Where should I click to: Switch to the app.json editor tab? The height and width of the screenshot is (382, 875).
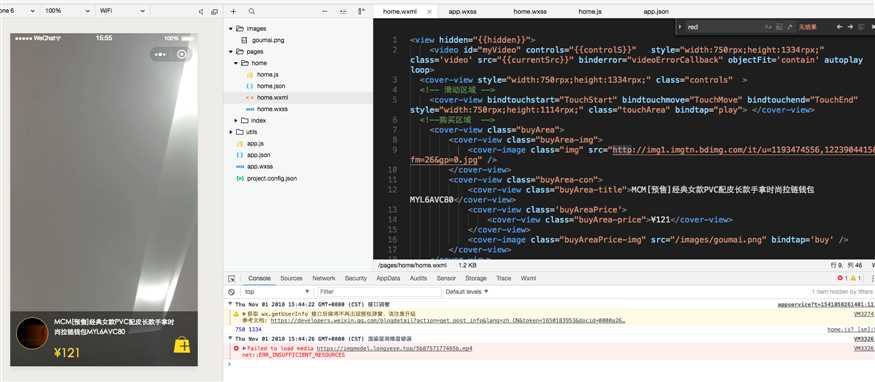click(x=656, y=11)
